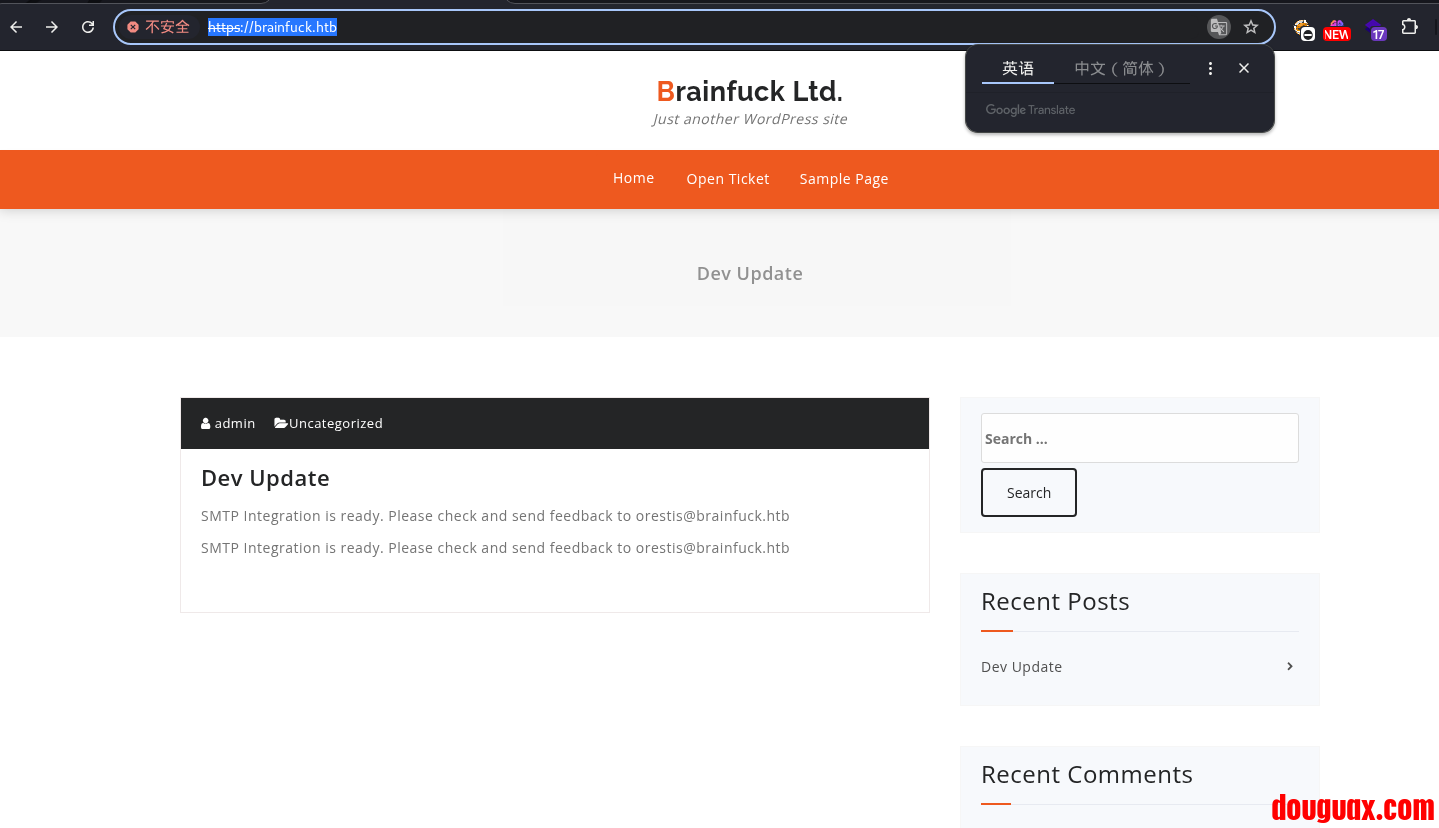Reload the current page
Screen dimensions: 1439x828
pos(88,27)
